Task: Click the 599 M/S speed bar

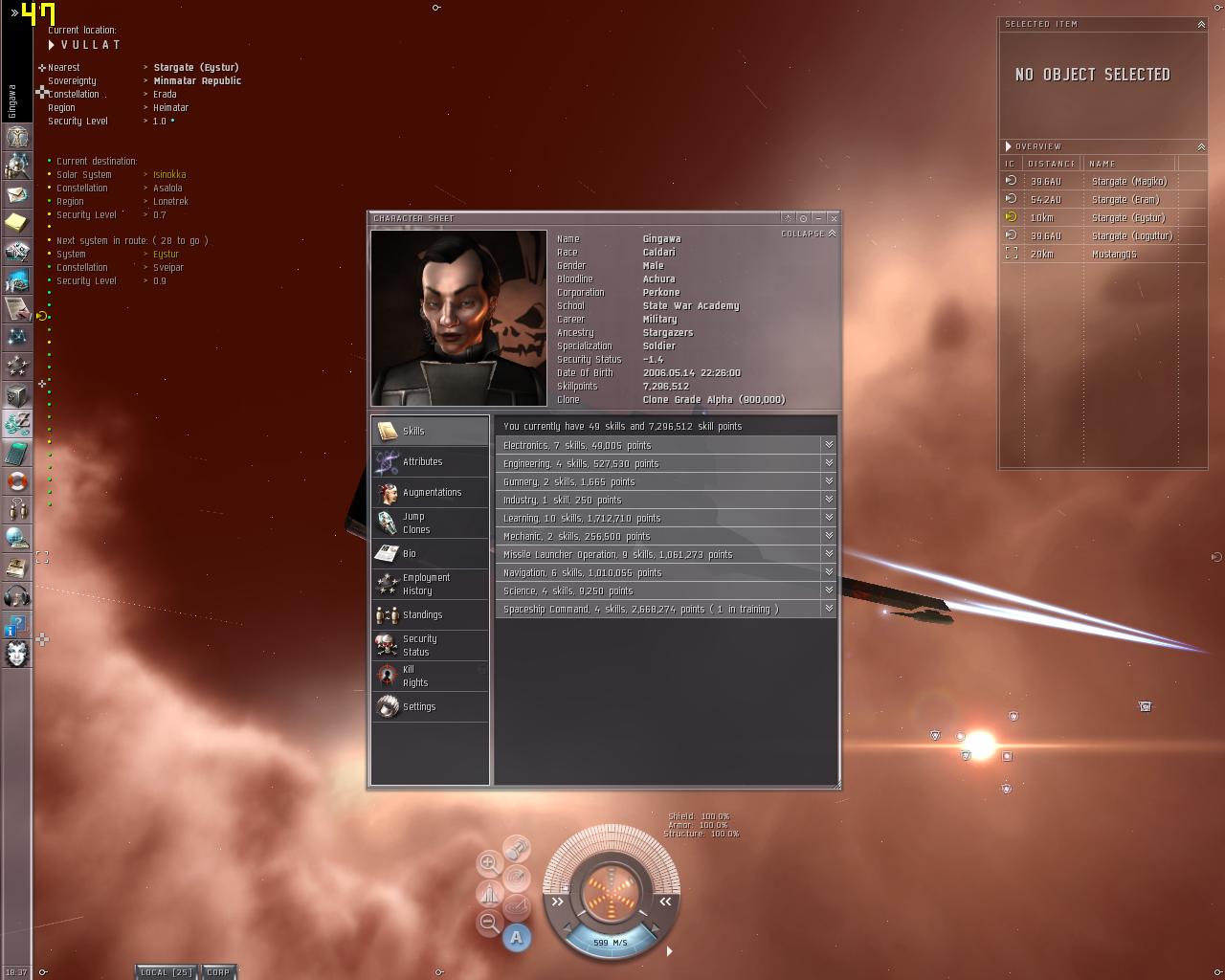Action: [x=611, y=943]
